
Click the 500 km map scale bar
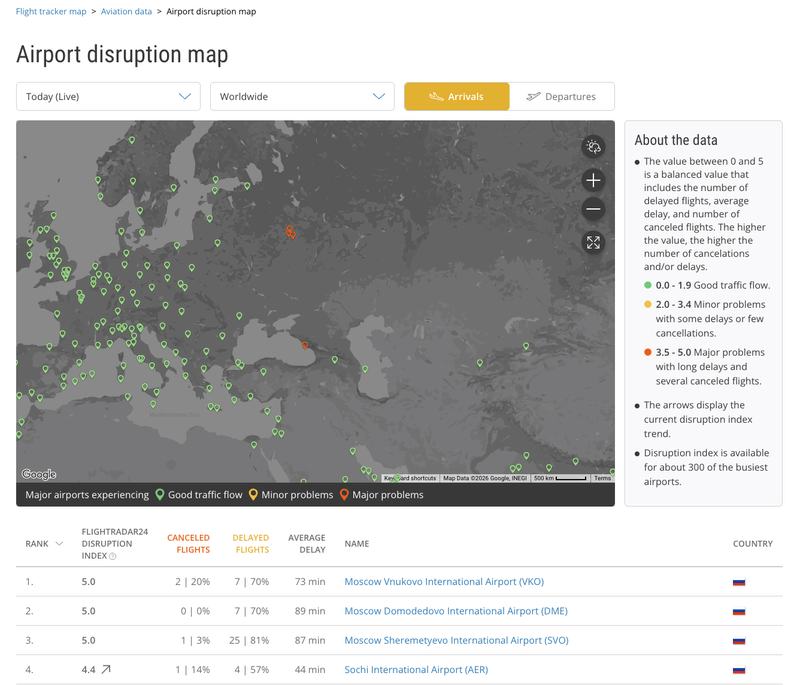pyautogui.click(x=560, y=478)
